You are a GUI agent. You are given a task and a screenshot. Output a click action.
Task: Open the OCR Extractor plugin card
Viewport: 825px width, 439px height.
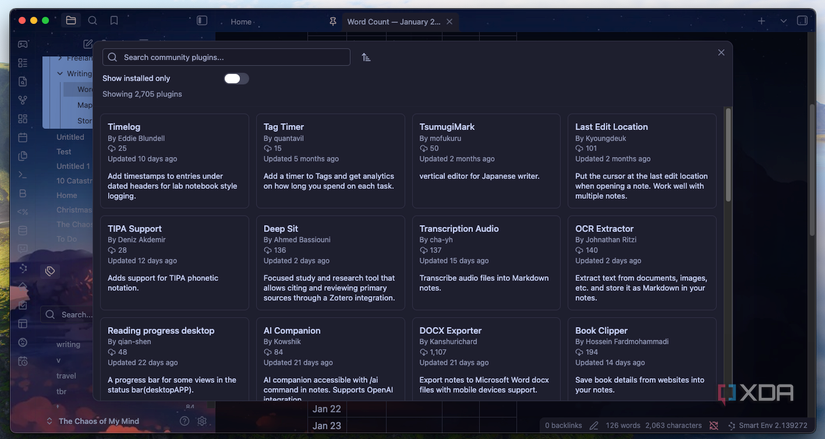(642, 263)
